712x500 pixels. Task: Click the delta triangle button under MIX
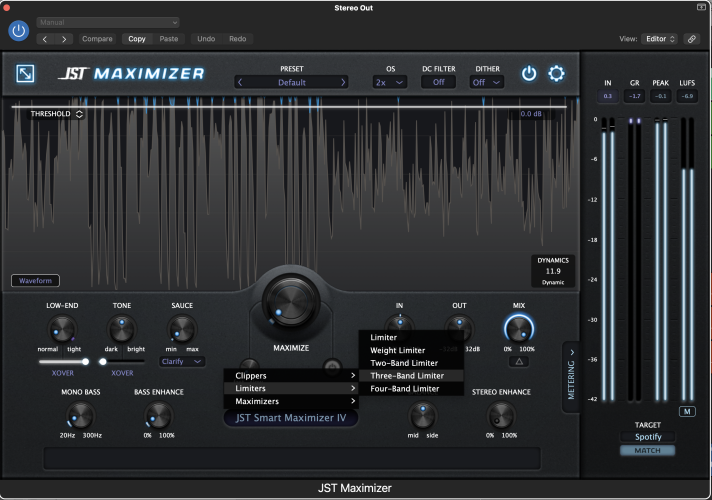click(519, 361)
